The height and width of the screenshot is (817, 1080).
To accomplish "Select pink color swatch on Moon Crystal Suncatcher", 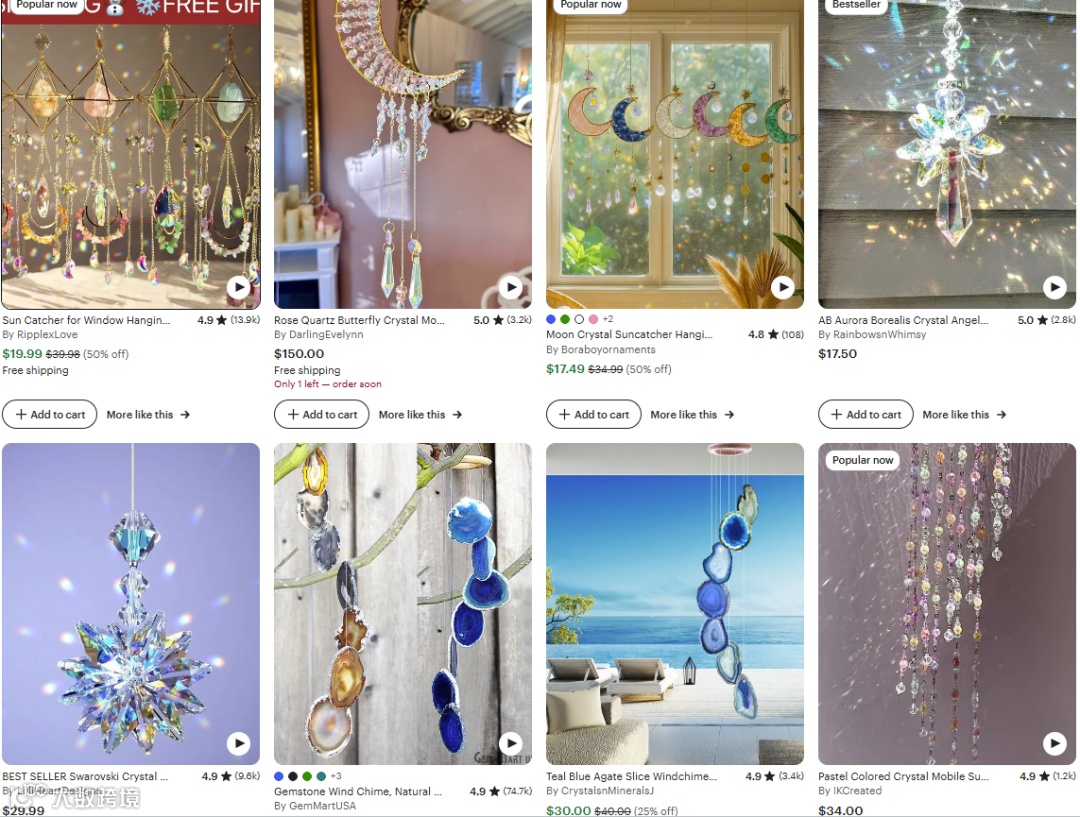I will [593, 319].
